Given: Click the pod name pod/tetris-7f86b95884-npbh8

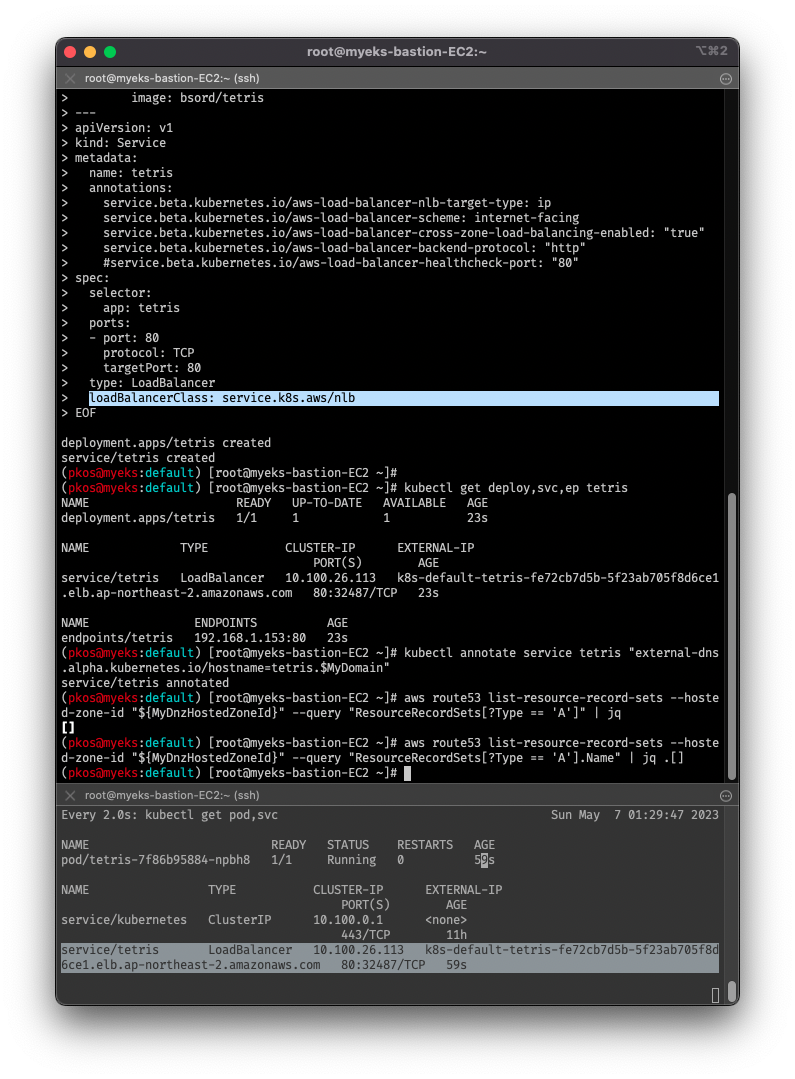Looking at the screenshot, I should click(156, 860).
